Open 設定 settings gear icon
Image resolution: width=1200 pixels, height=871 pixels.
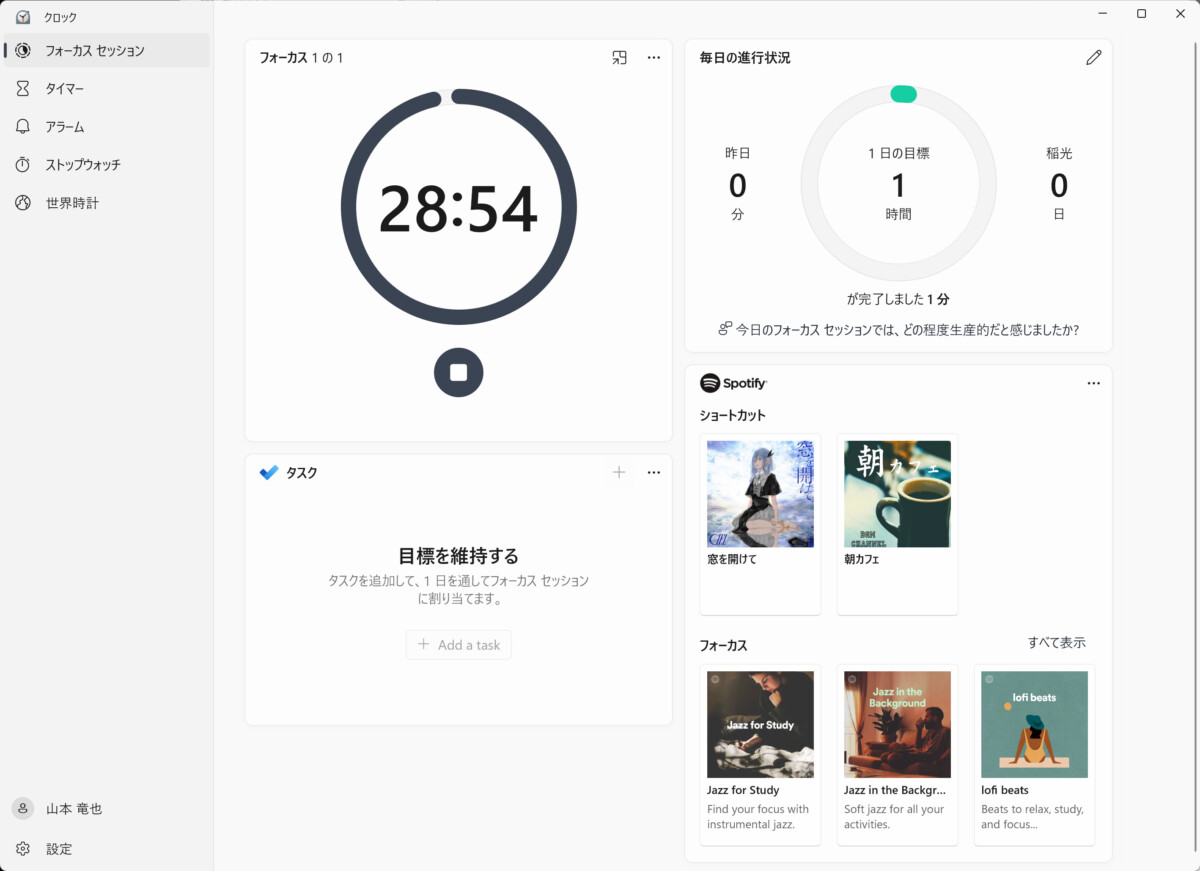(23, 849)
